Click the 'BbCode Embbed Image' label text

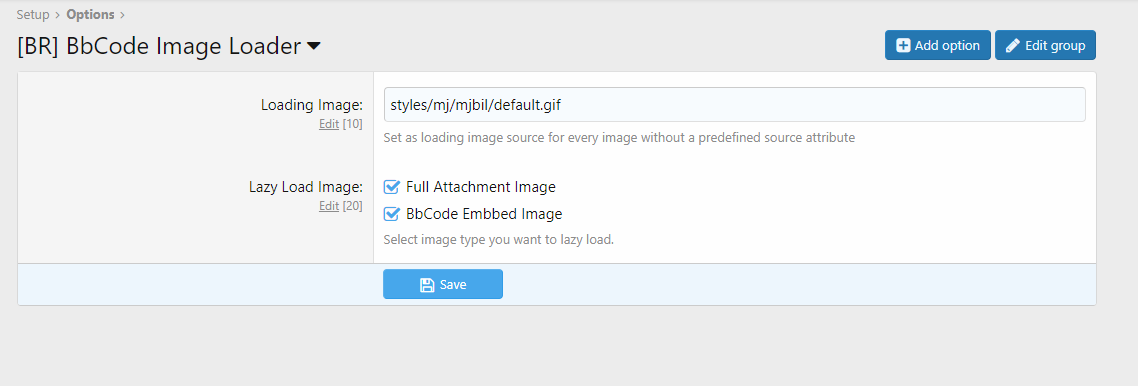[x=484, y=214]
